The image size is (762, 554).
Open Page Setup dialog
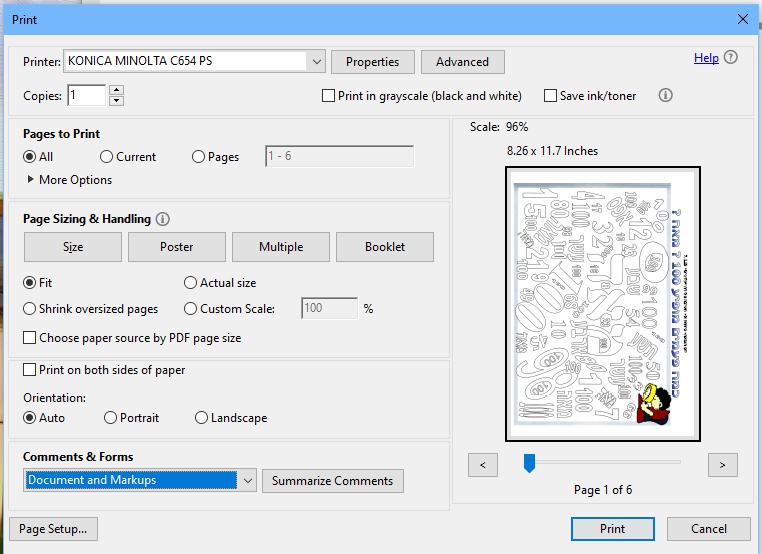tap(53, 529)
